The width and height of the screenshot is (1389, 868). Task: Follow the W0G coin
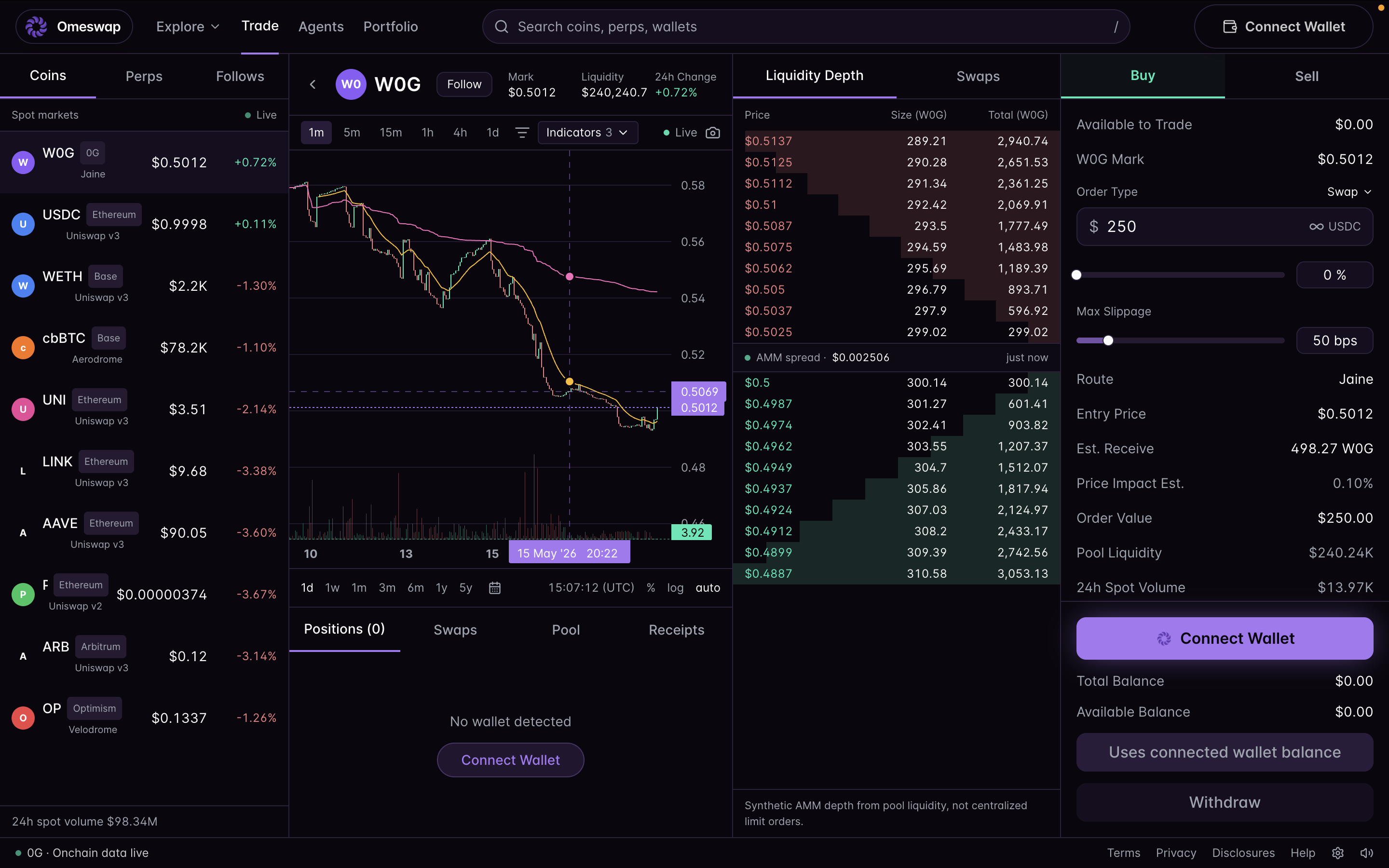click(x=464, y=84)
